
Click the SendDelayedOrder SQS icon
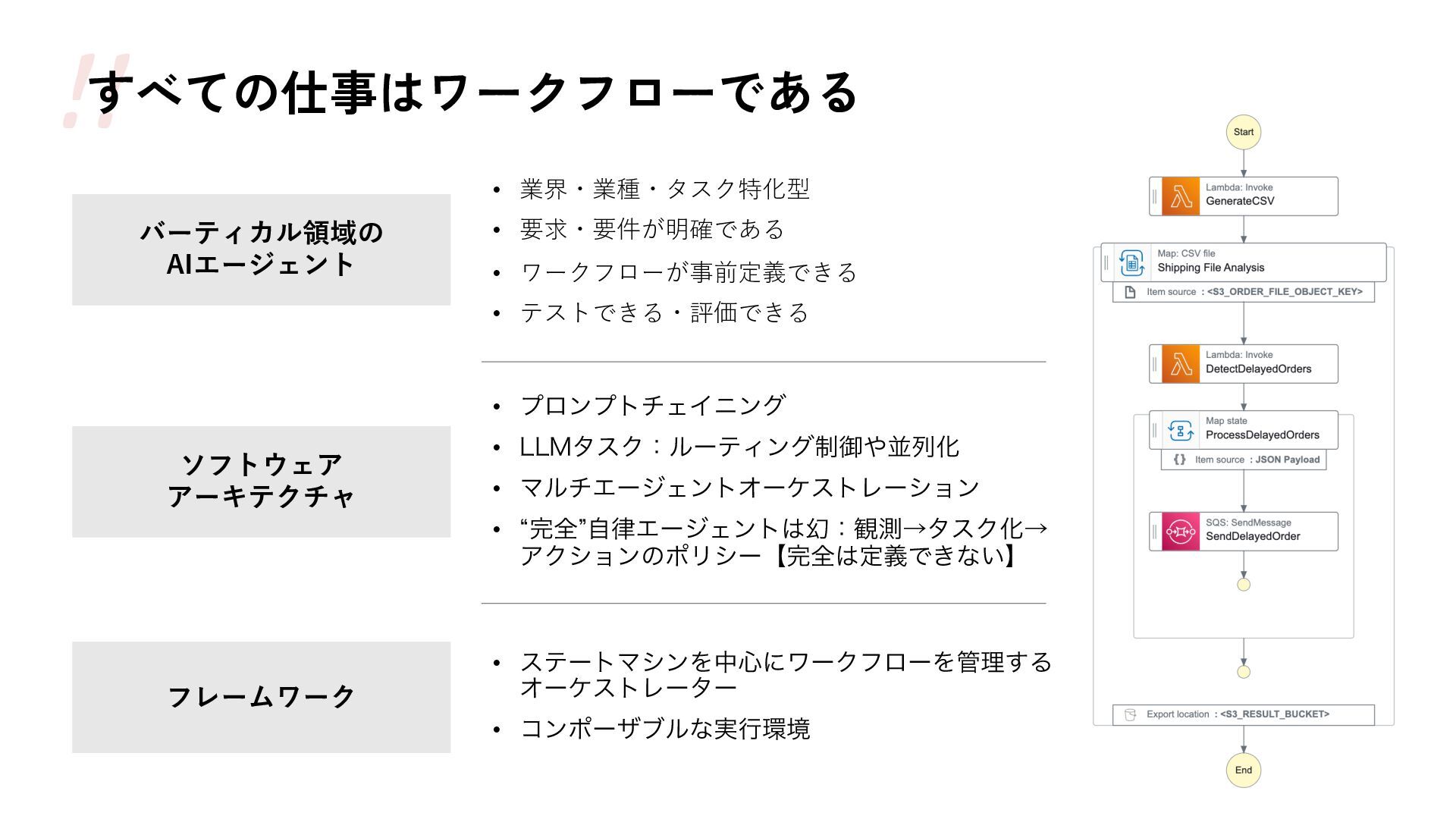(x=1181, y=532)
